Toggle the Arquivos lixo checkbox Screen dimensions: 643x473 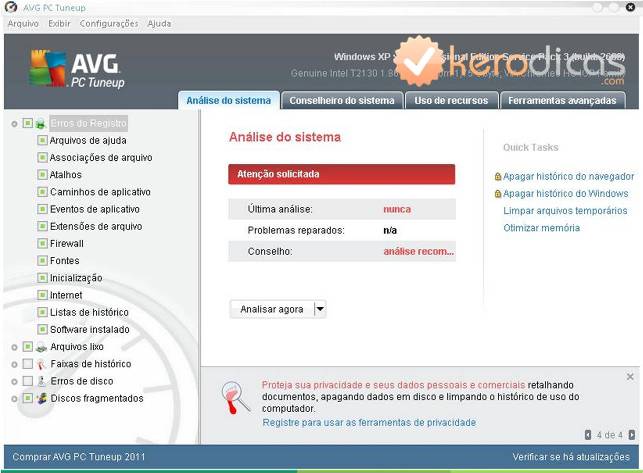click(27, 347)
